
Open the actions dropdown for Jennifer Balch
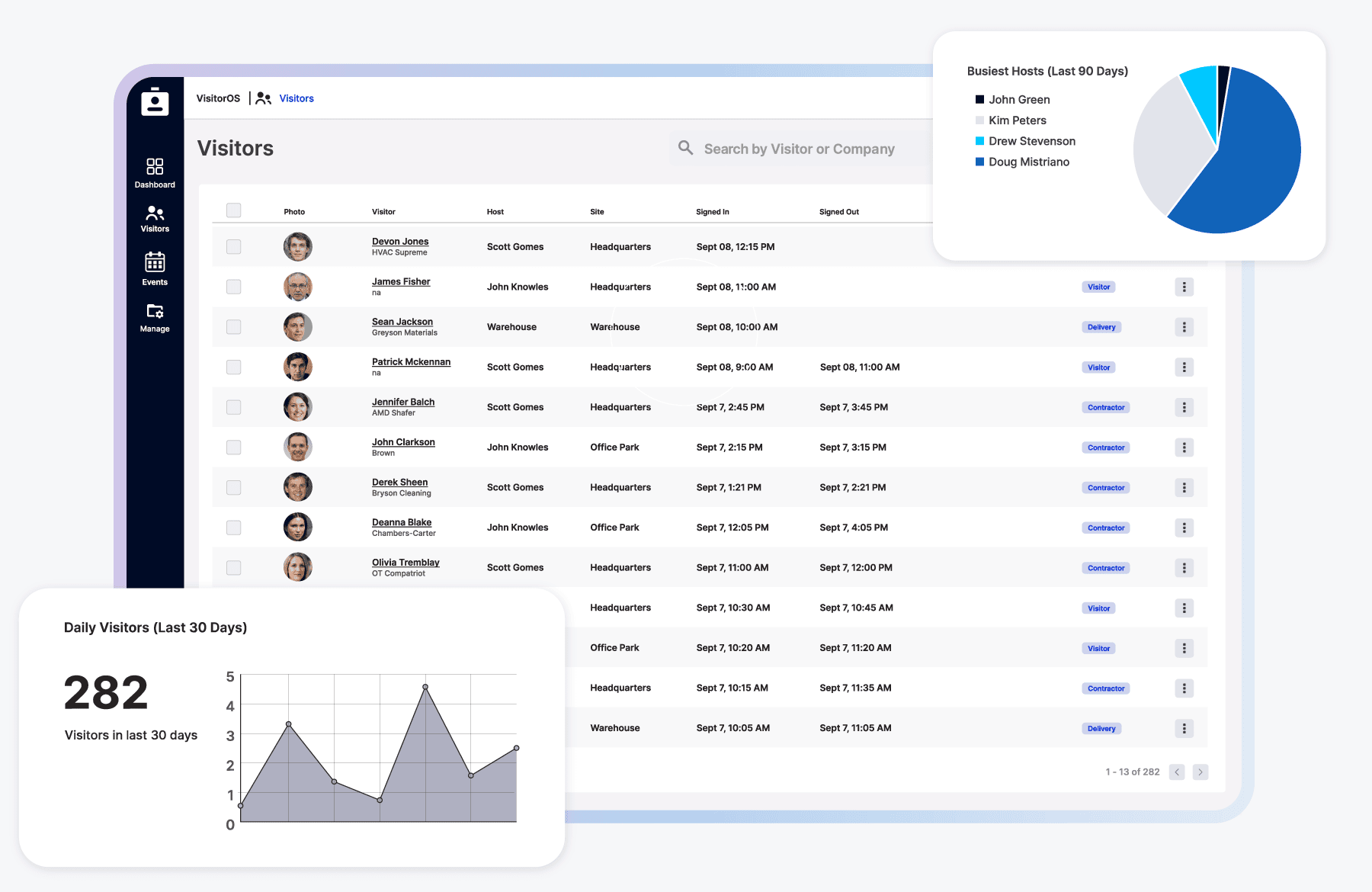coord(1184,407)
